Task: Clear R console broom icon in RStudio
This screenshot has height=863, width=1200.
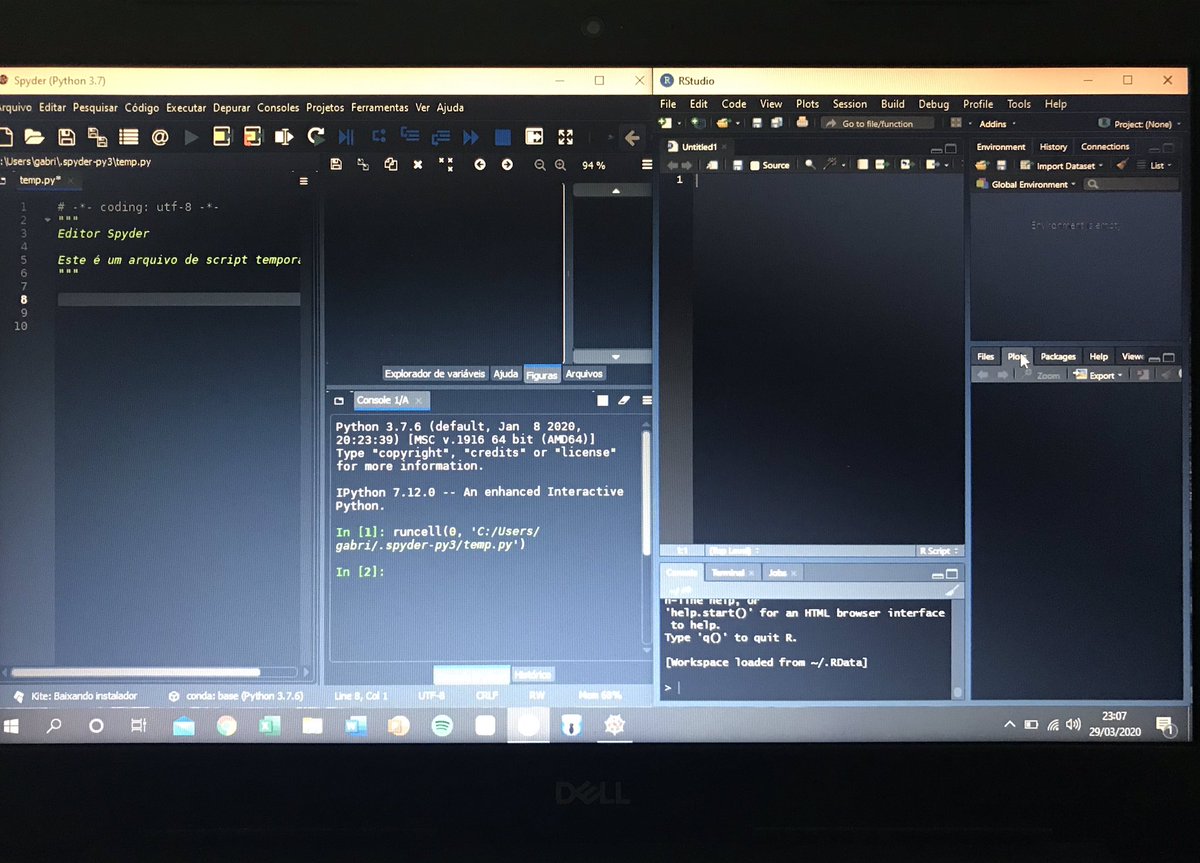Action: [x=951, y=590]
